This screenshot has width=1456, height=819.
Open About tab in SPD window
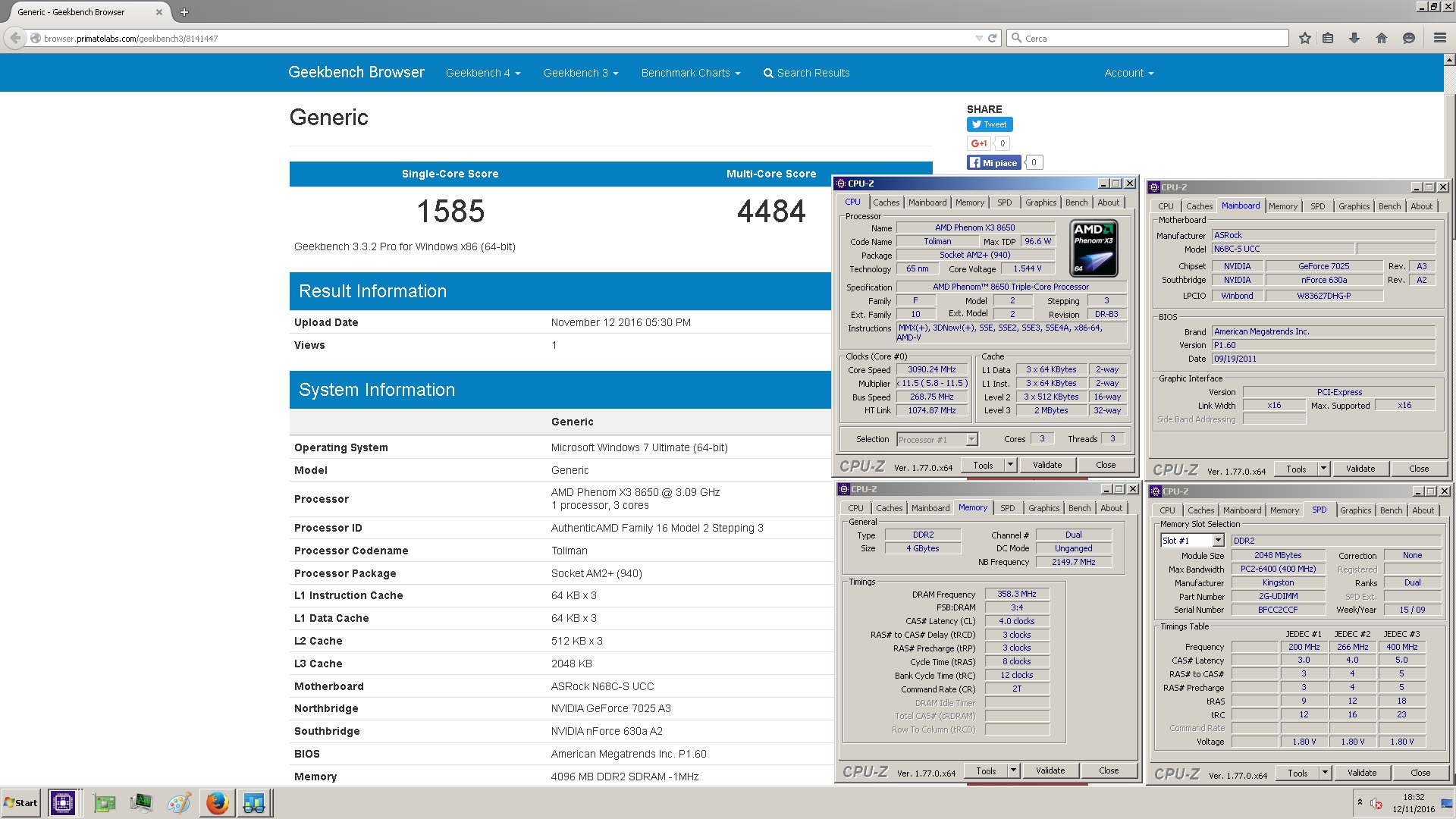(x=1423, y=510)
